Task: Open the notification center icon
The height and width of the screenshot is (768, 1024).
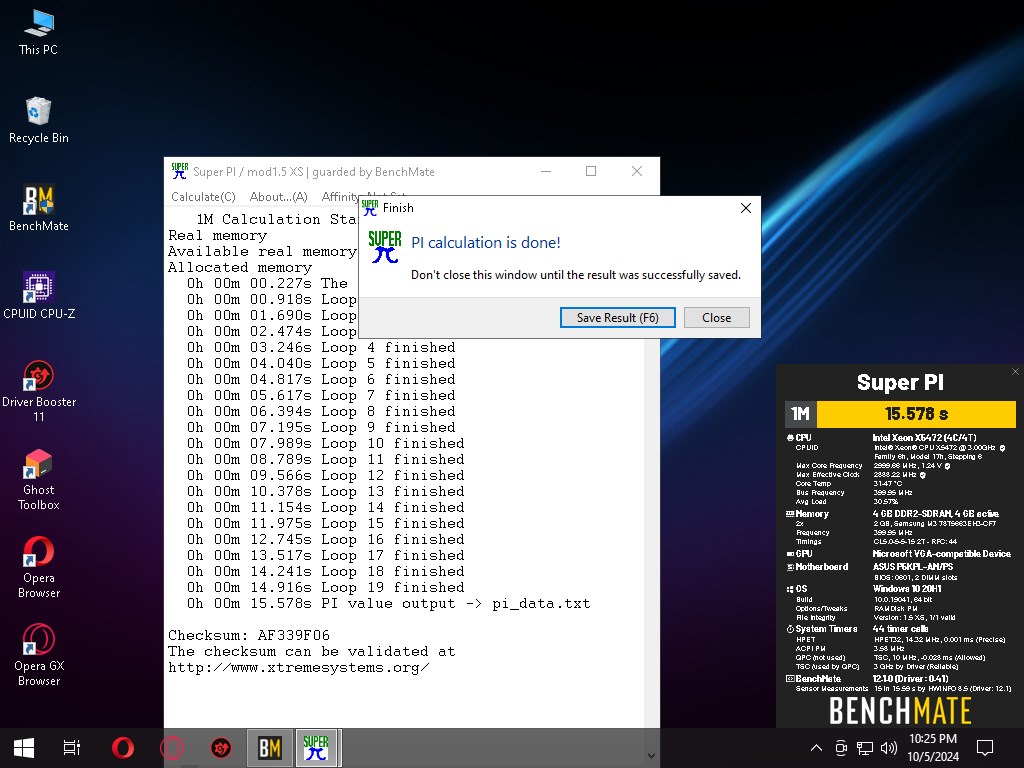Action: pyautogui.click(x=985, y=748)
